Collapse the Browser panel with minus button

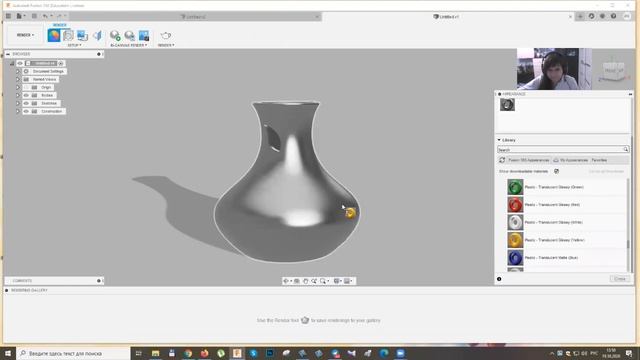point(8,54)
